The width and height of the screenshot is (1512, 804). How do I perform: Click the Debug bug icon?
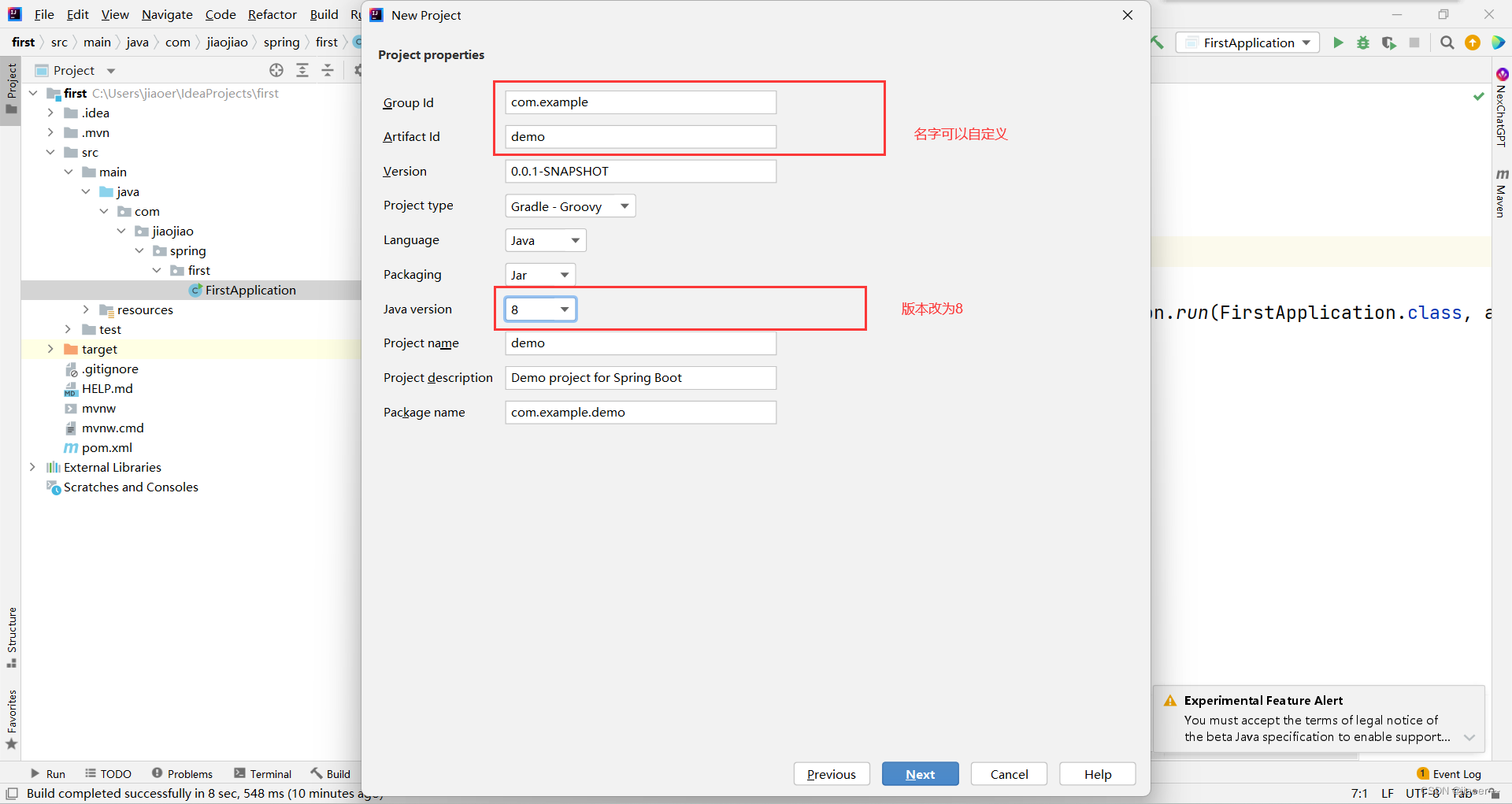coord(1363,43)
